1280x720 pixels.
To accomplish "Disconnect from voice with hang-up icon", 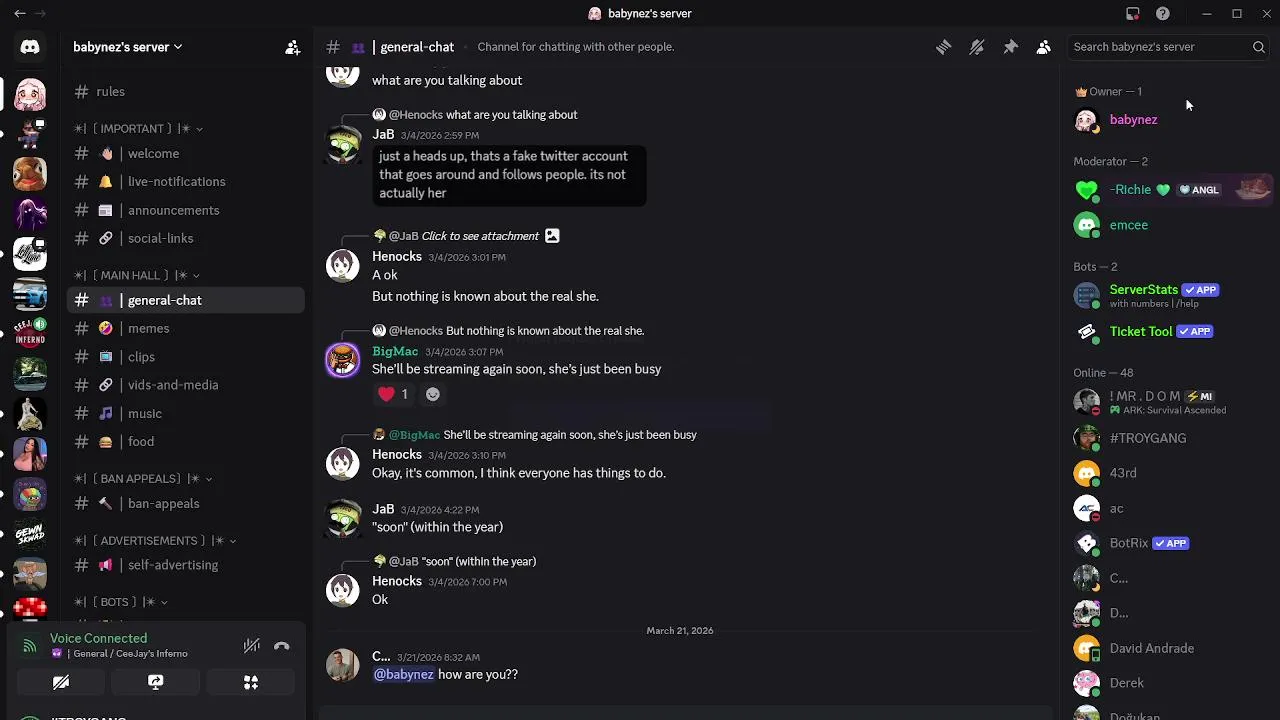I will (x=282, y=646).
